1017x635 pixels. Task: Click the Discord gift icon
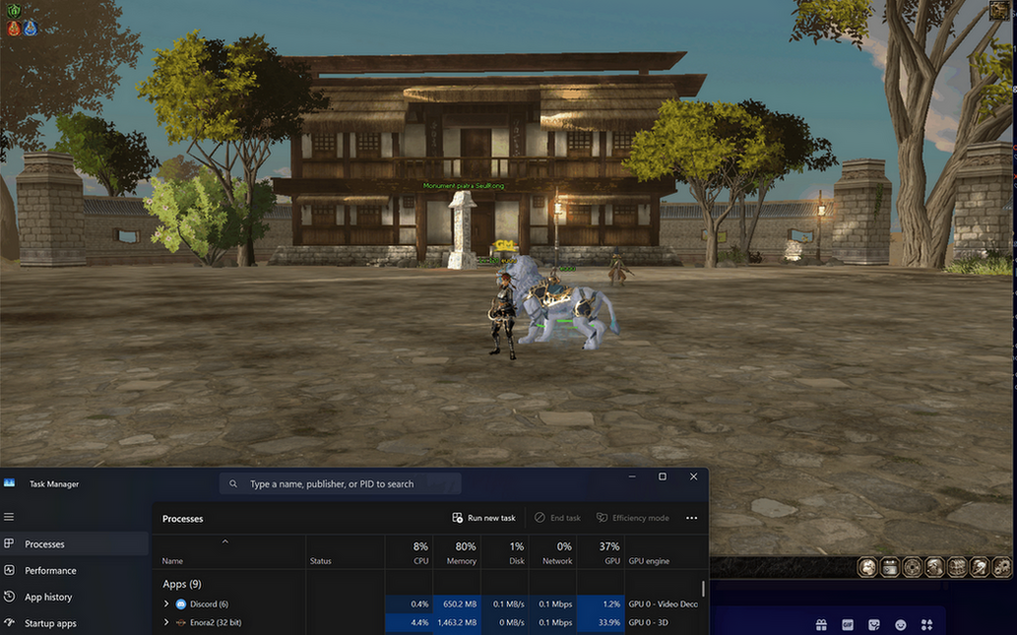coord(821,625)
